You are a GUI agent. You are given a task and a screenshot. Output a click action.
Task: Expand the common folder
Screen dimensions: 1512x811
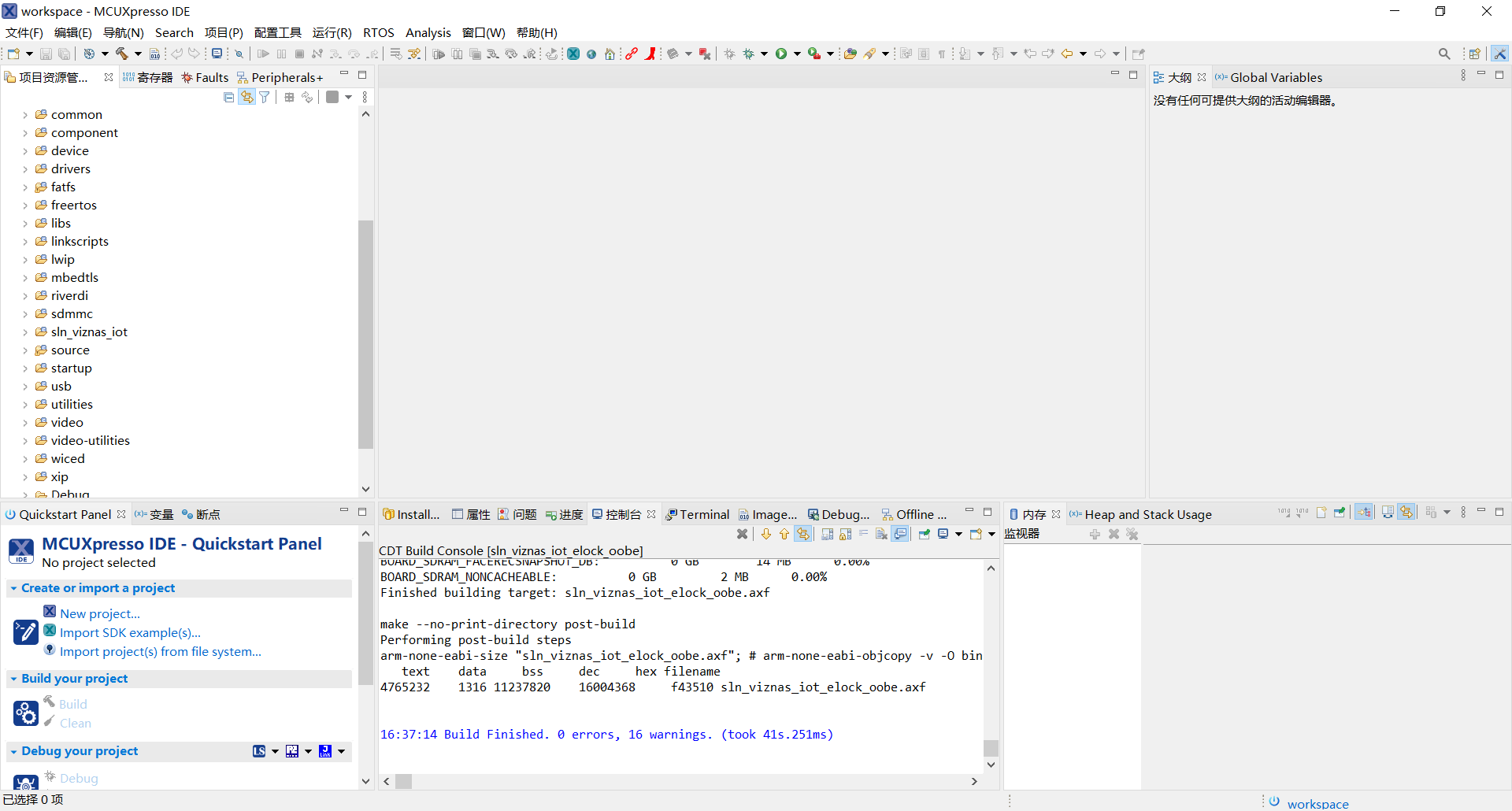point(25,115)
